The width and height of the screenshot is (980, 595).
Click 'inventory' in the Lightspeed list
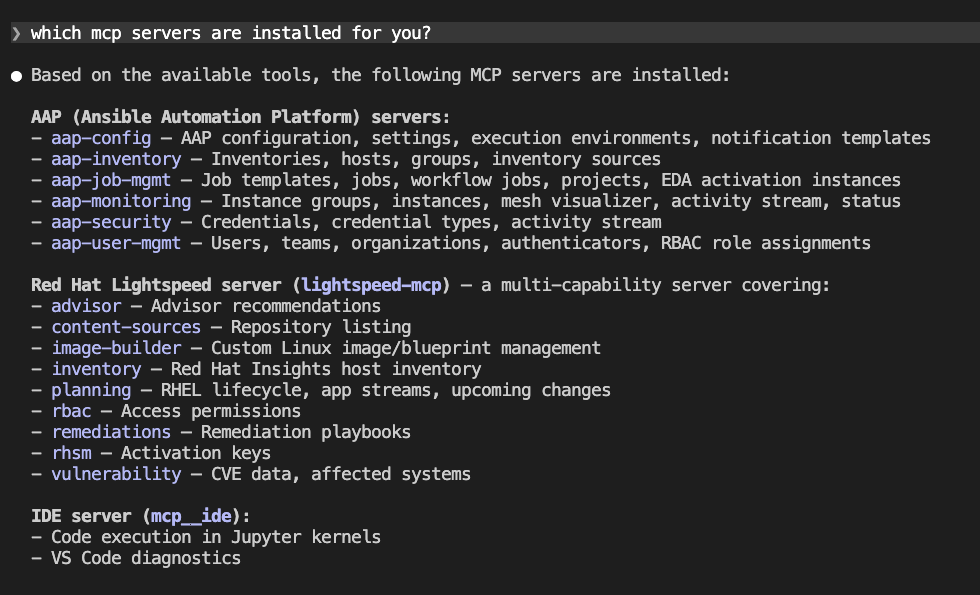tap(96, 369)
